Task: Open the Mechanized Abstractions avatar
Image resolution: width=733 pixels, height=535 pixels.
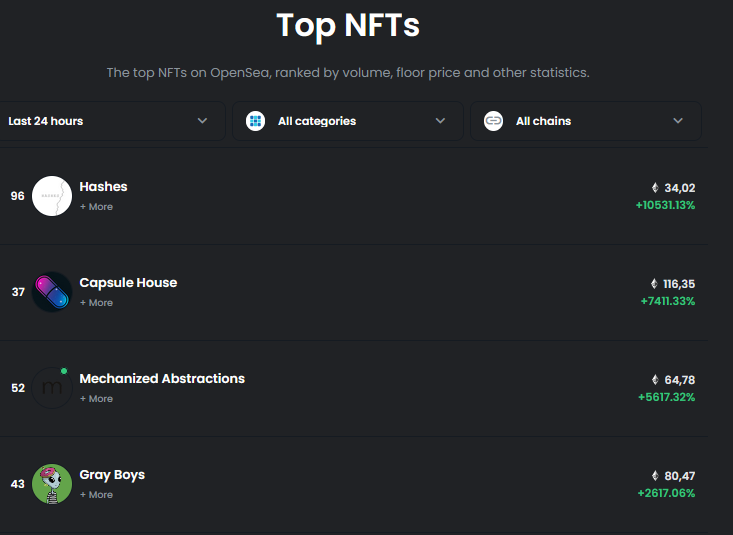Action: click(52, 388)
